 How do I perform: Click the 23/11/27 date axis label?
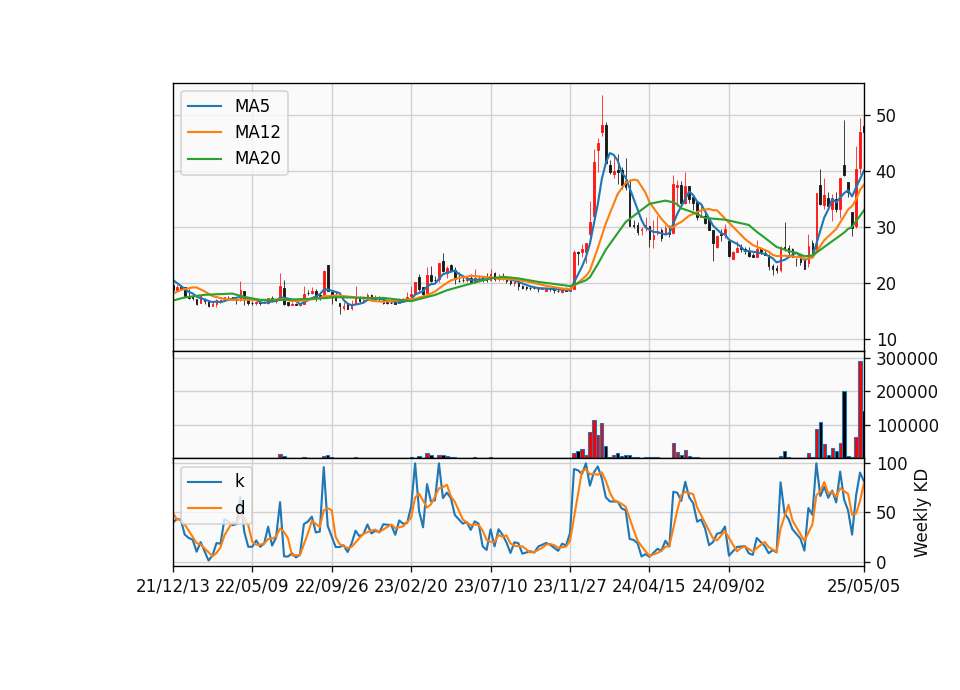click(x=570, y=587)
